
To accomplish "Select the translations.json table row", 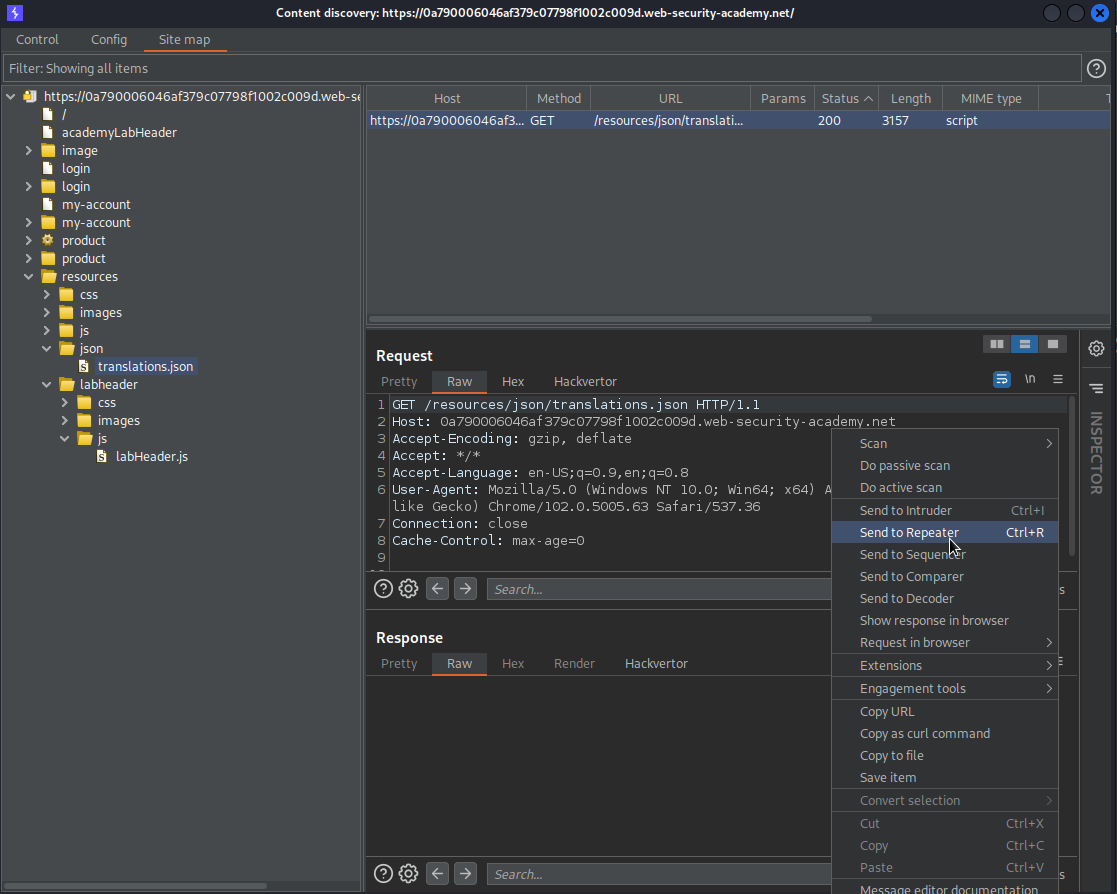I will click(x=738, y=120).
